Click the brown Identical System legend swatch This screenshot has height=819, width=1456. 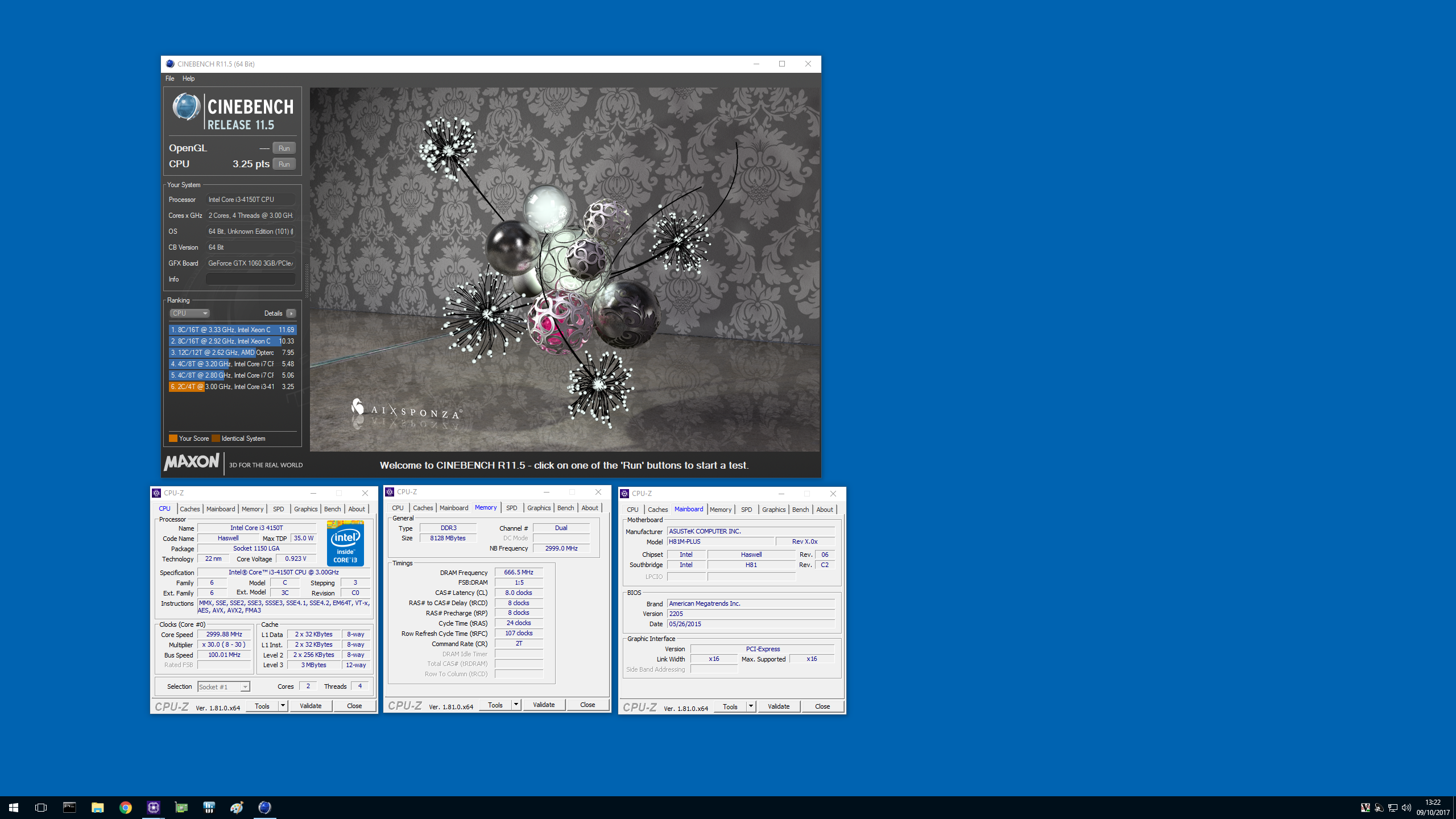[216, 439]
